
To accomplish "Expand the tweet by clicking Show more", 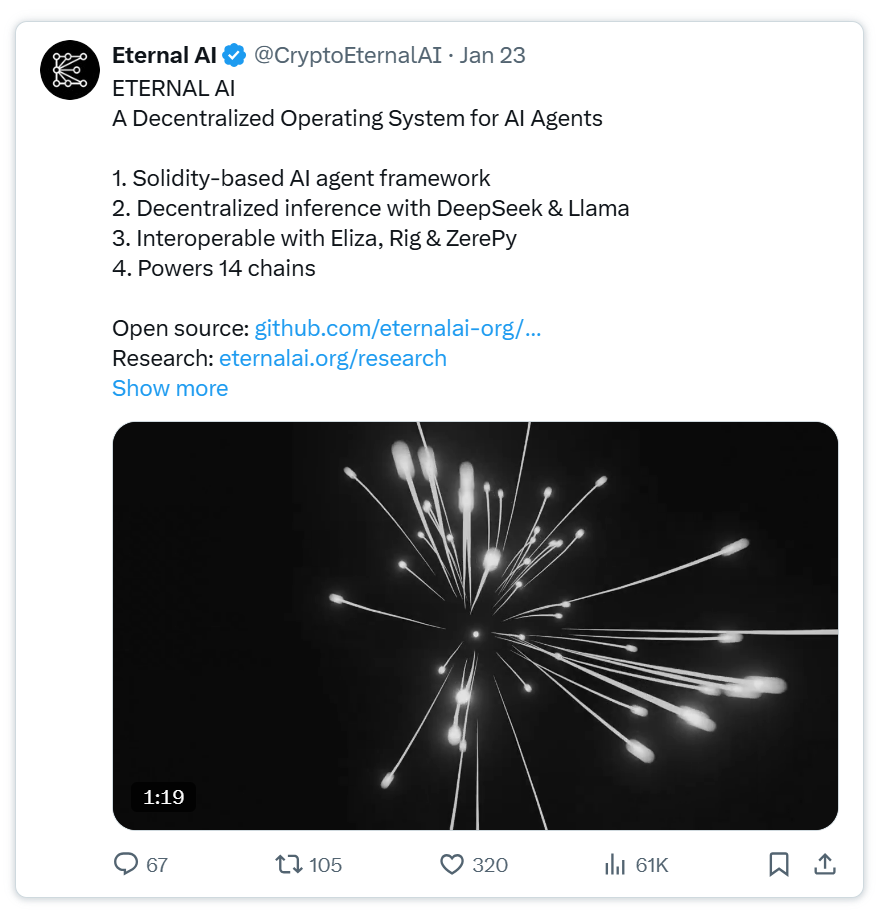I will [x=170, y=388].
